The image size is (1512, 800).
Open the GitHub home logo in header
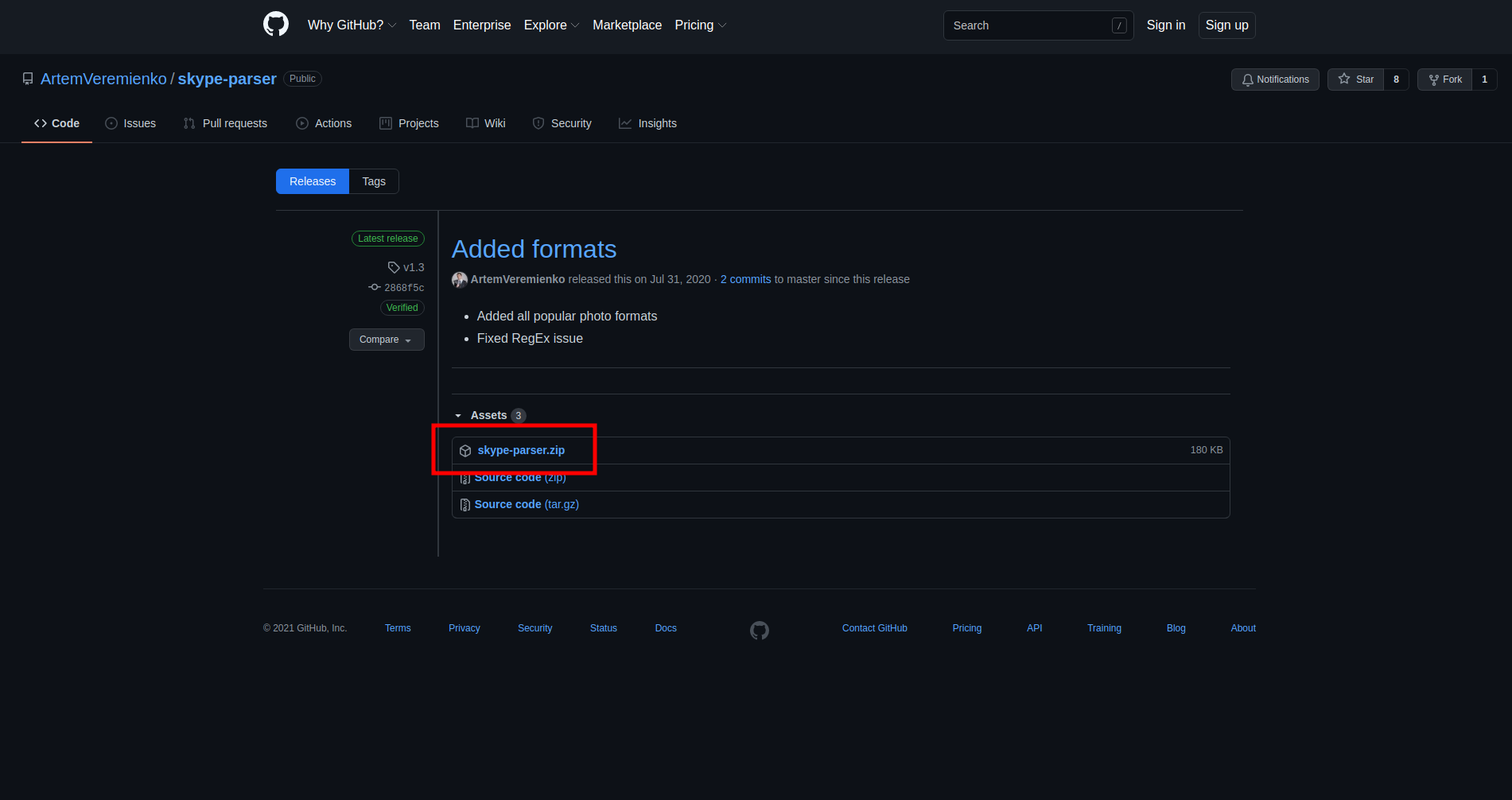(x=276, y=25)
